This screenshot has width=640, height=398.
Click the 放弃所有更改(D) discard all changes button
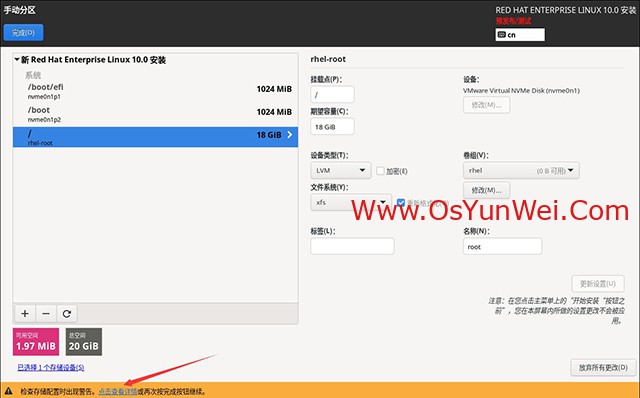click(603, 367)
